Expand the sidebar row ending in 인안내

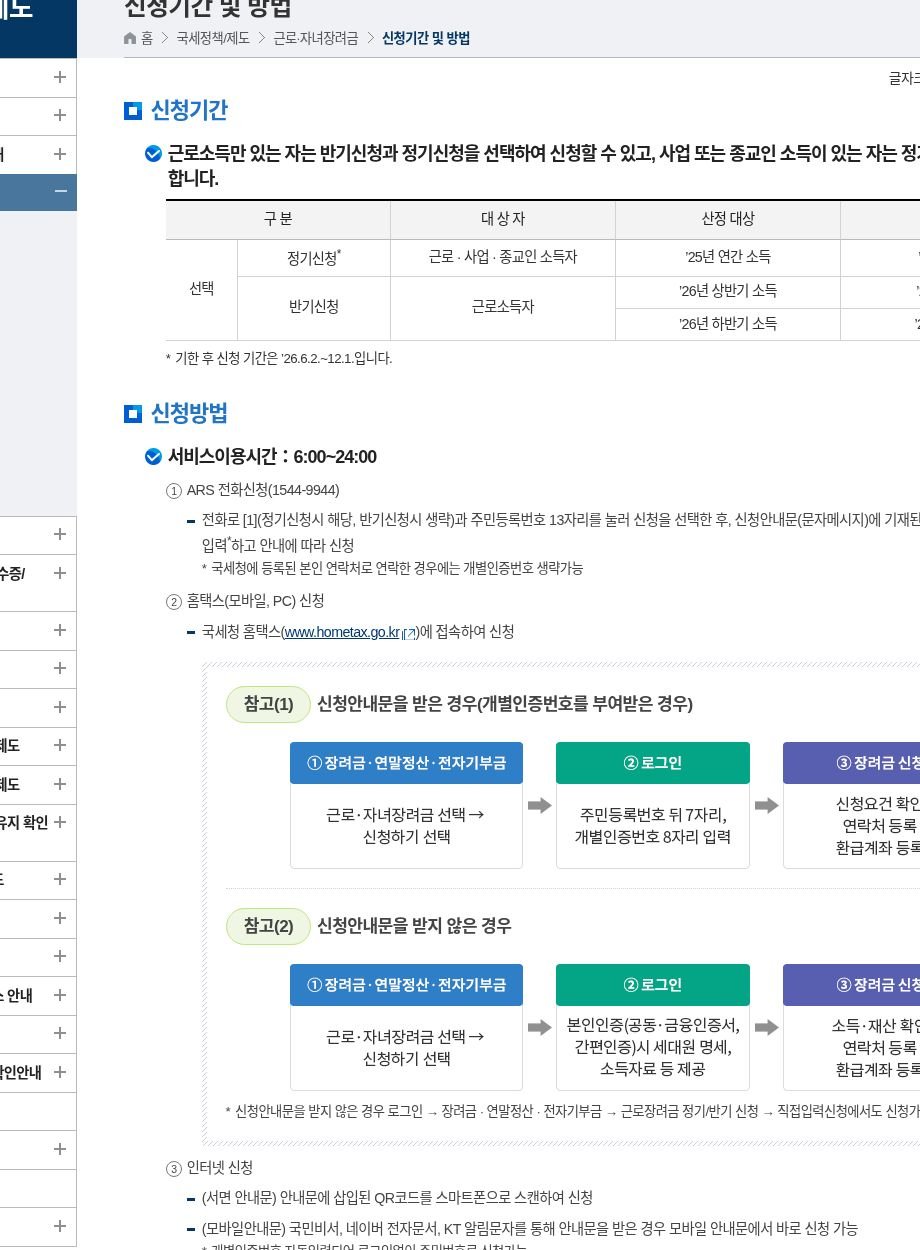(60, 1072)
